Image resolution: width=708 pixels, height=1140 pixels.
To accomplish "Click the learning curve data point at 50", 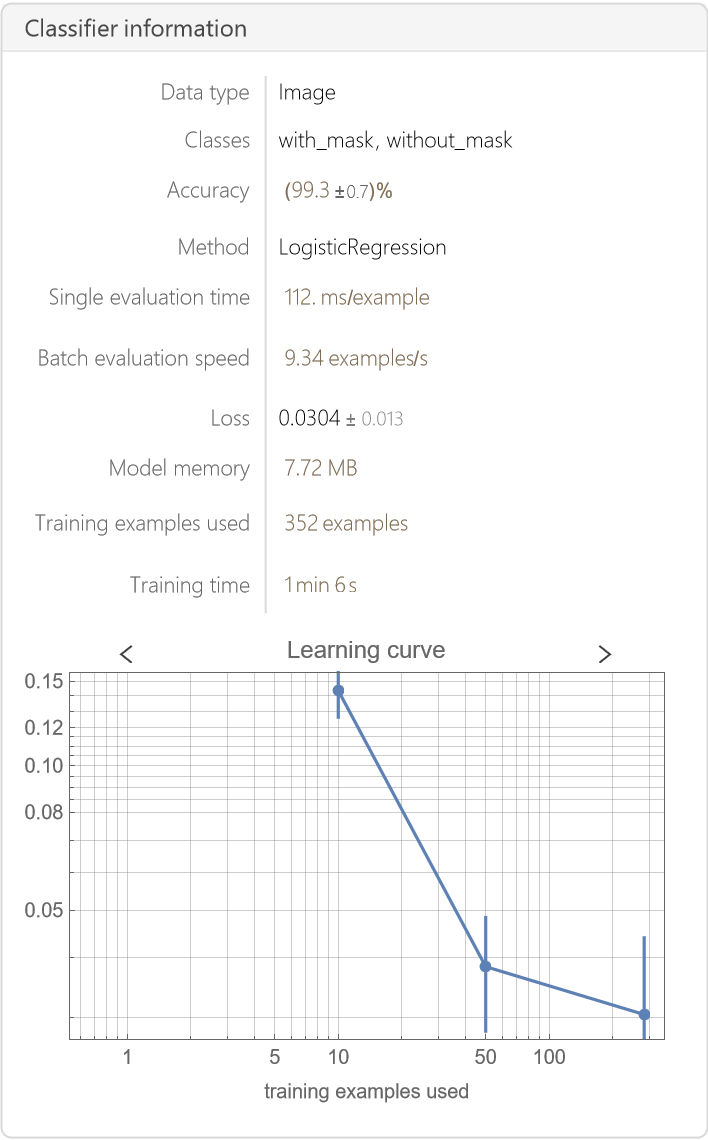I will (x=485, y=966).
